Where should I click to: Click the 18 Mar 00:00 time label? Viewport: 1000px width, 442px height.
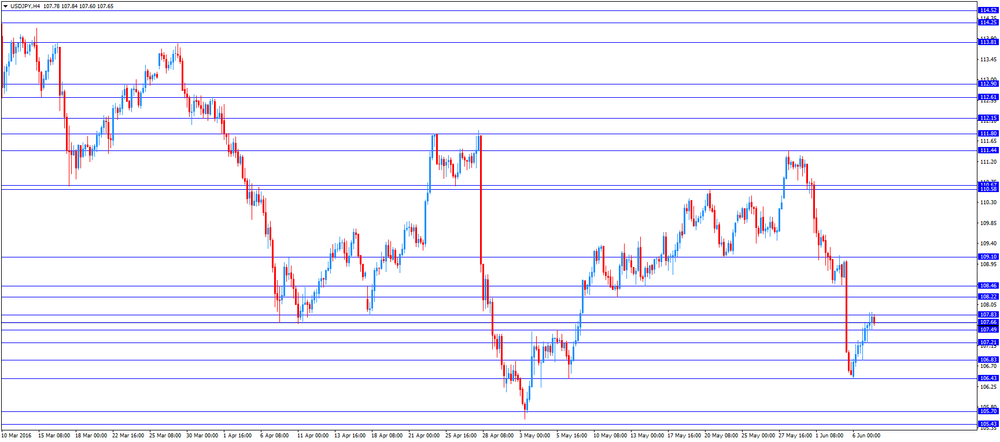coord(91,435)
